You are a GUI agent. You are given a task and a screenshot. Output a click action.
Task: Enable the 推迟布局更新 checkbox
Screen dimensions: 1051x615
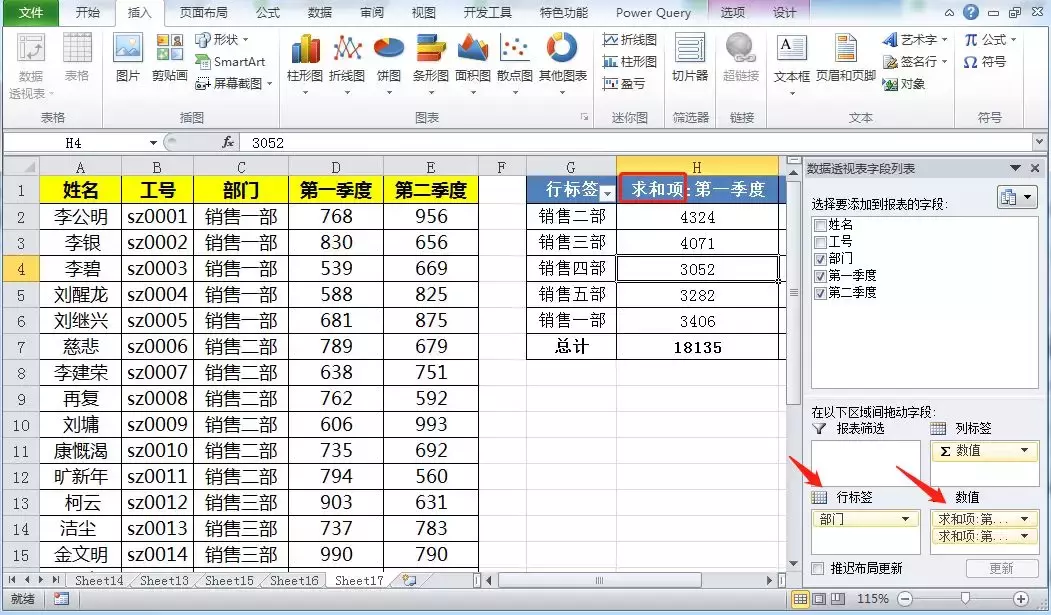coord(818,569)
